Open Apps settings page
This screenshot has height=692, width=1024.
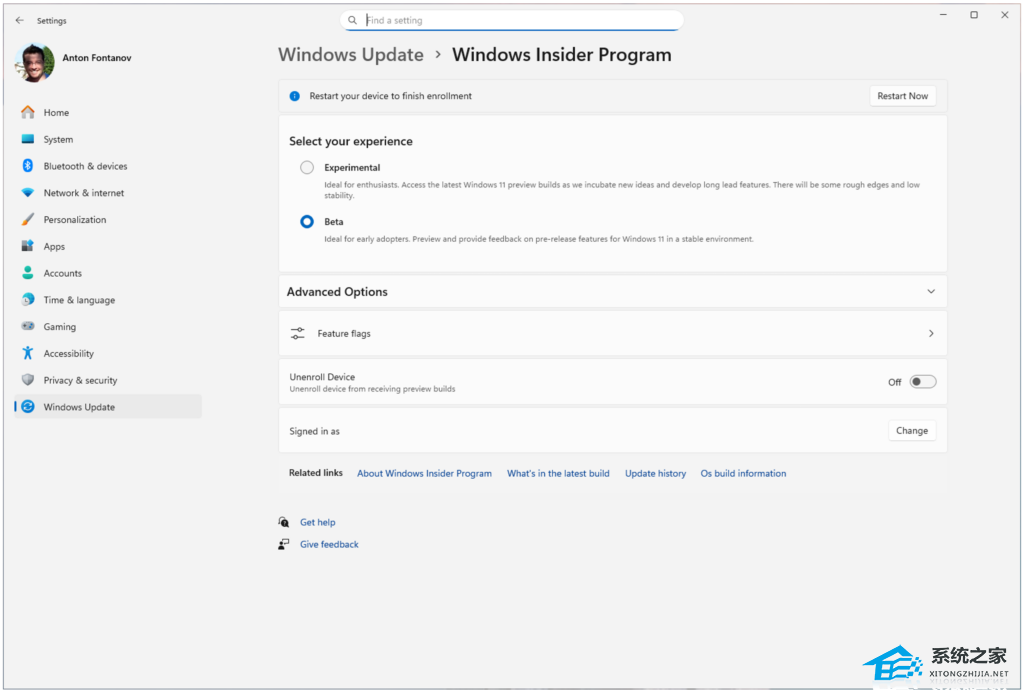click(x=108, y=246)
